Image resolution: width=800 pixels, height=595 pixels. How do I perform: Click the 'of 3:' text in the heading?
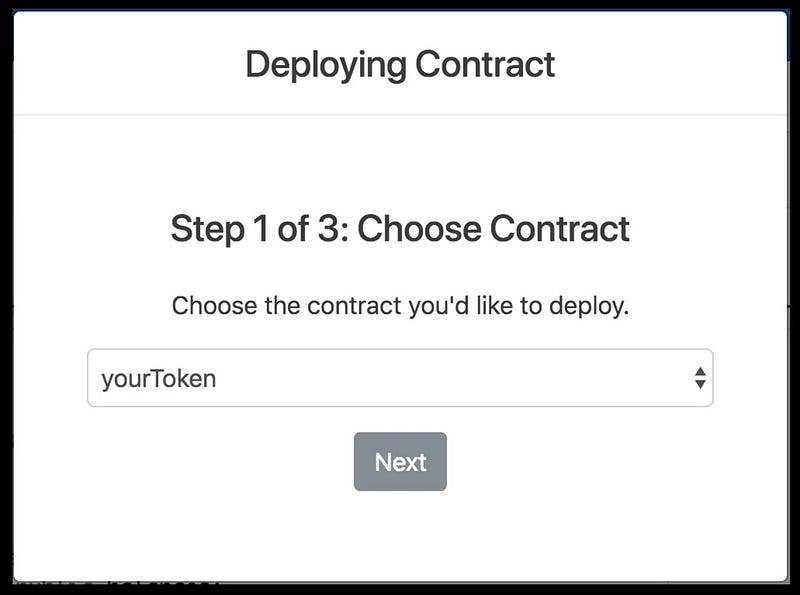coord(313,228)
